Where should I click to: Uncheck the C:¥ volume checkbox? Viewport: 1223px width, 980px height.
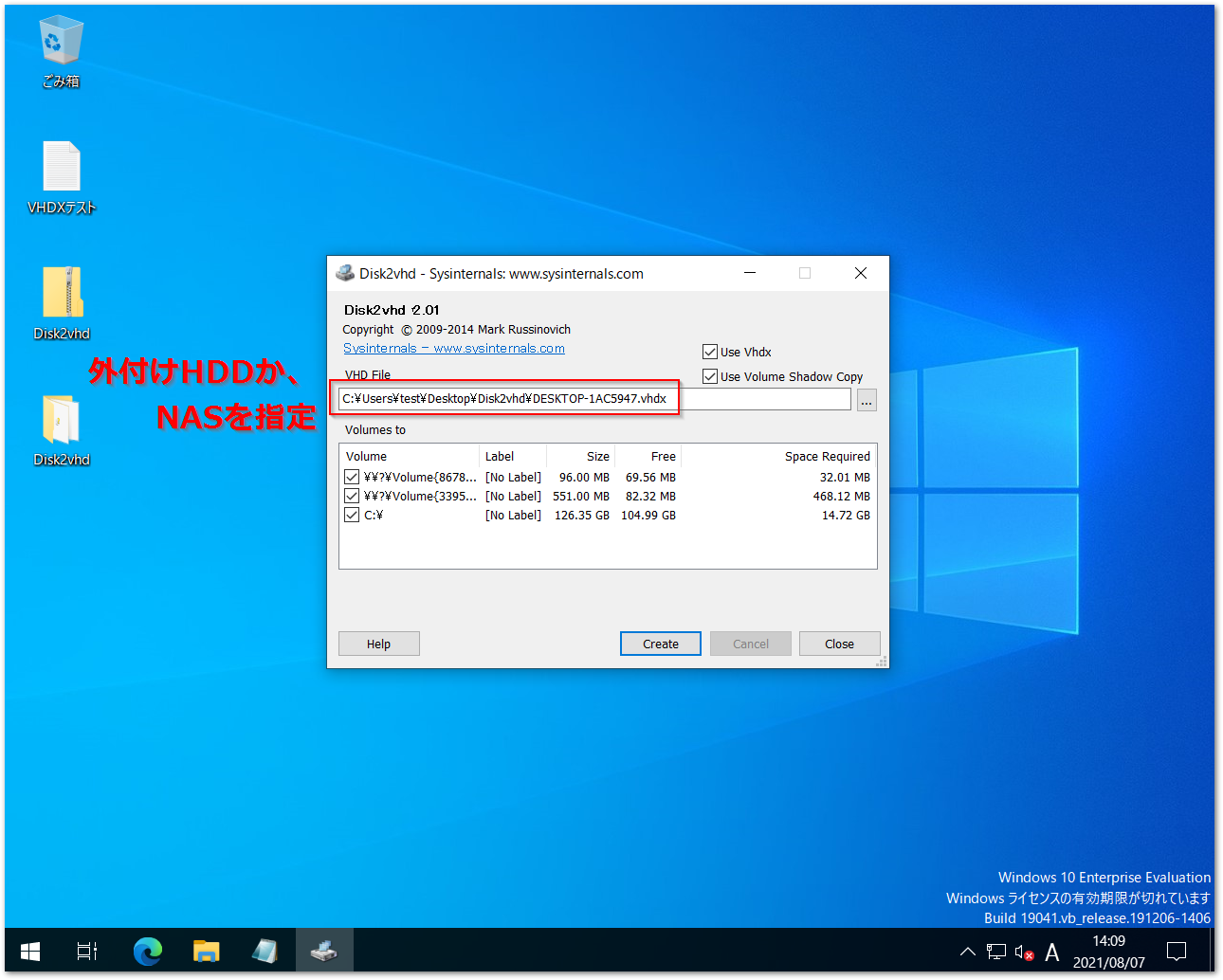click(352, 515)
